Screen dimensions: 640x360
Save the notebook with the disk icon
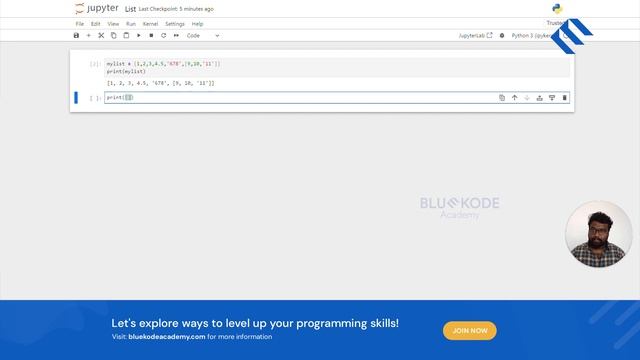click(76, 36)
